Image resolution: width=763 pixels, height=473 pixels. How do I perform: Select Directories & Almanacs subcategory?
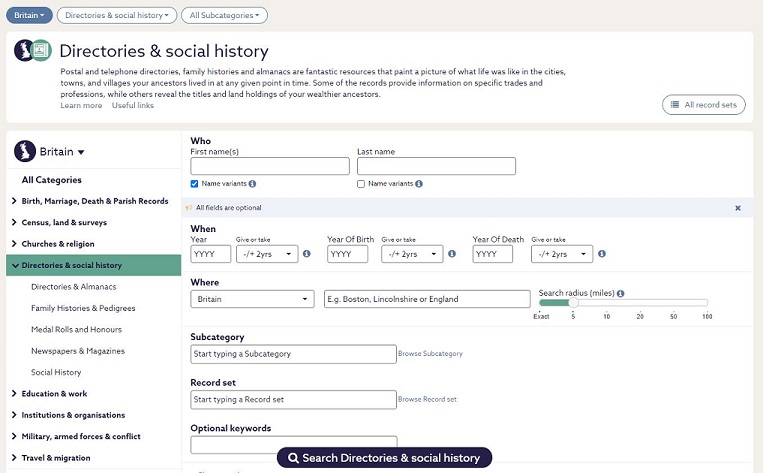click(x=73, y=287)
